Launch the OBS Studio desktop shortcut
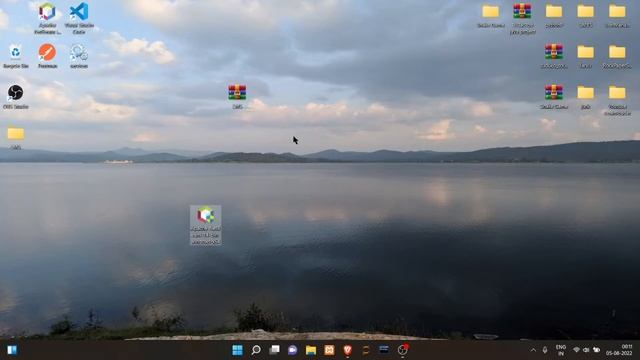Viewport: 640px width, 360px height. (16, 97)
